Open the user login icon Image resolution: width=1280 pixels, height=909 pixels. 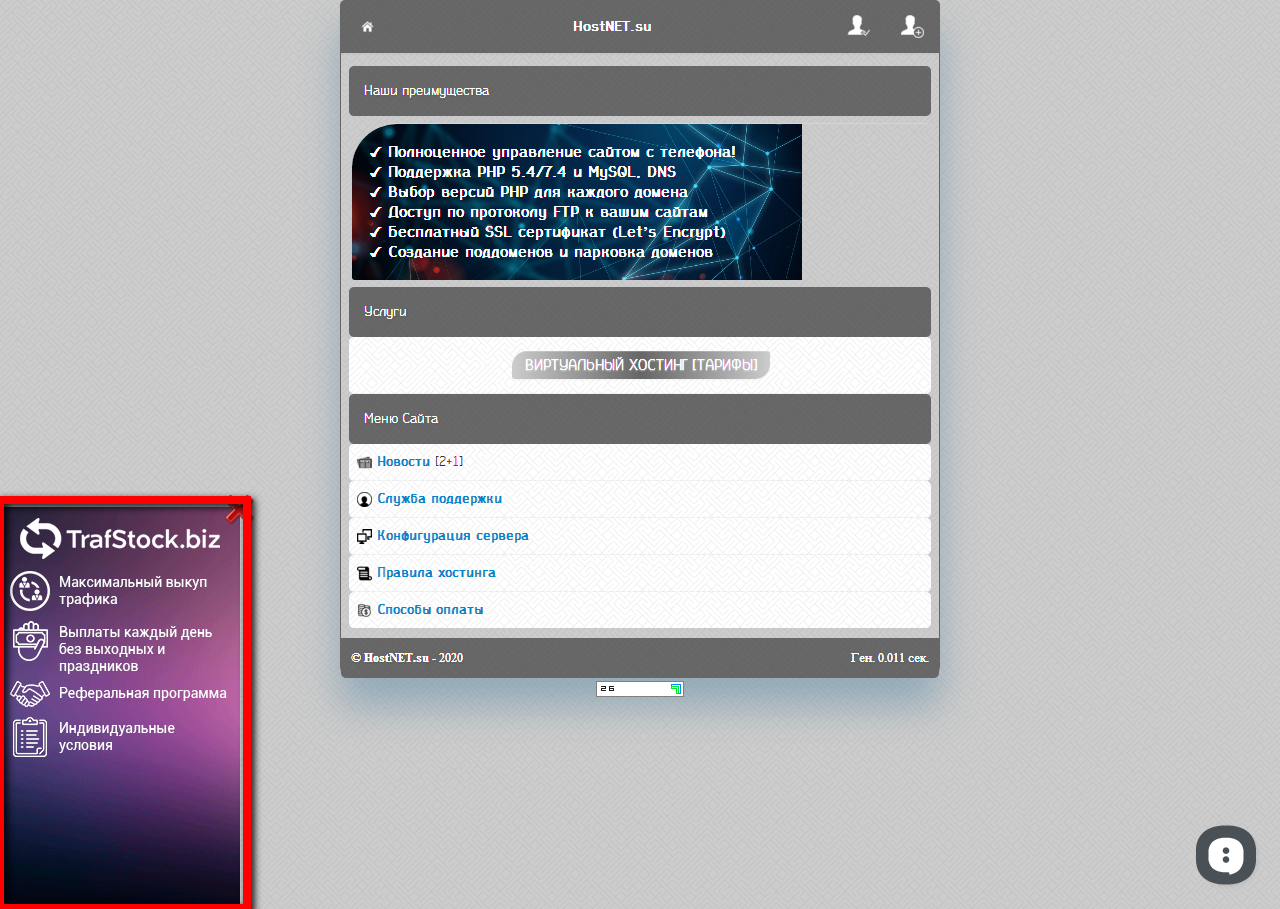(x=857, y=26)
